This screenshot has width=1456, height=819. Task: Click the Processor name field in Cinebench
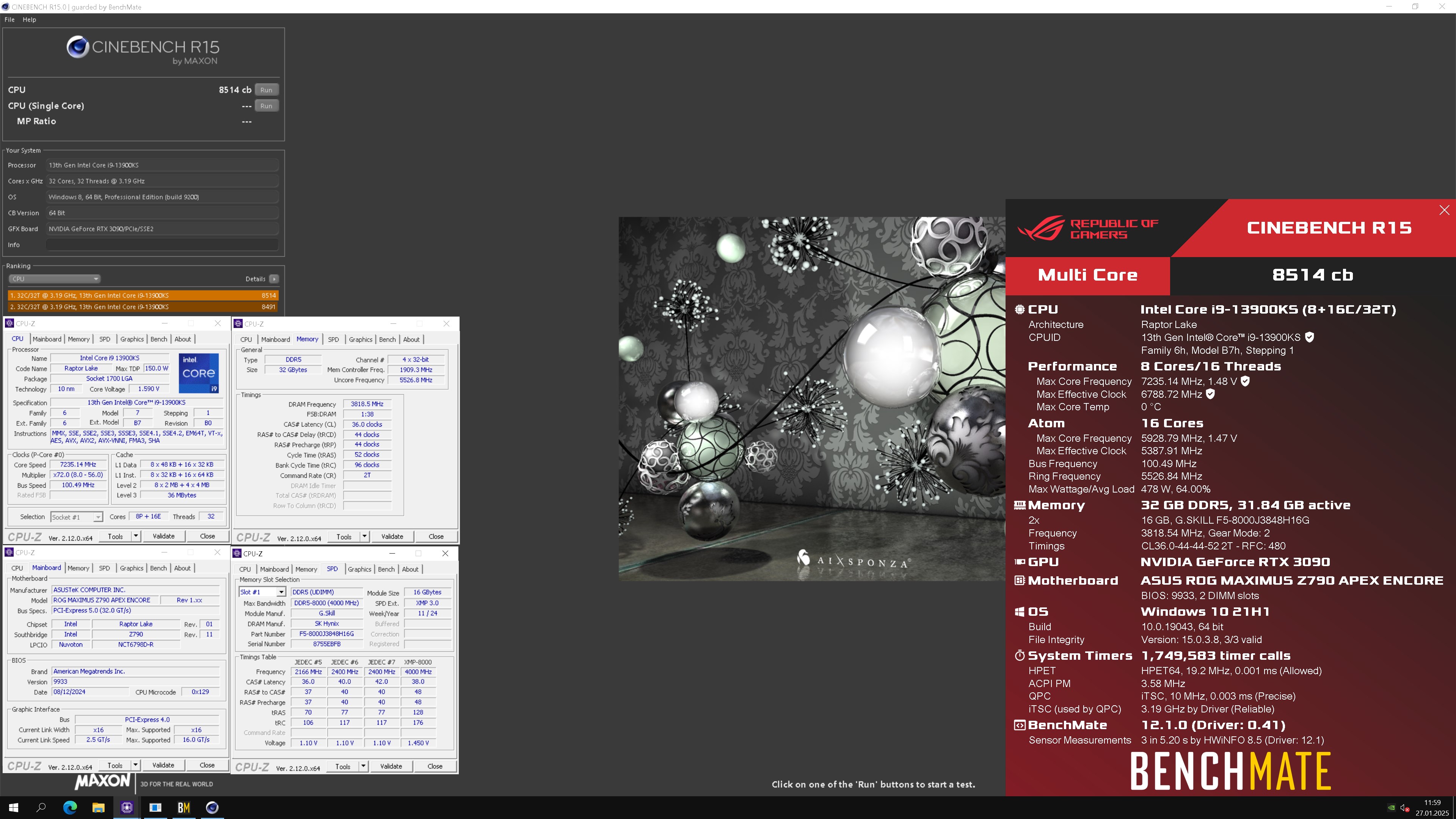tap(162, 165)
